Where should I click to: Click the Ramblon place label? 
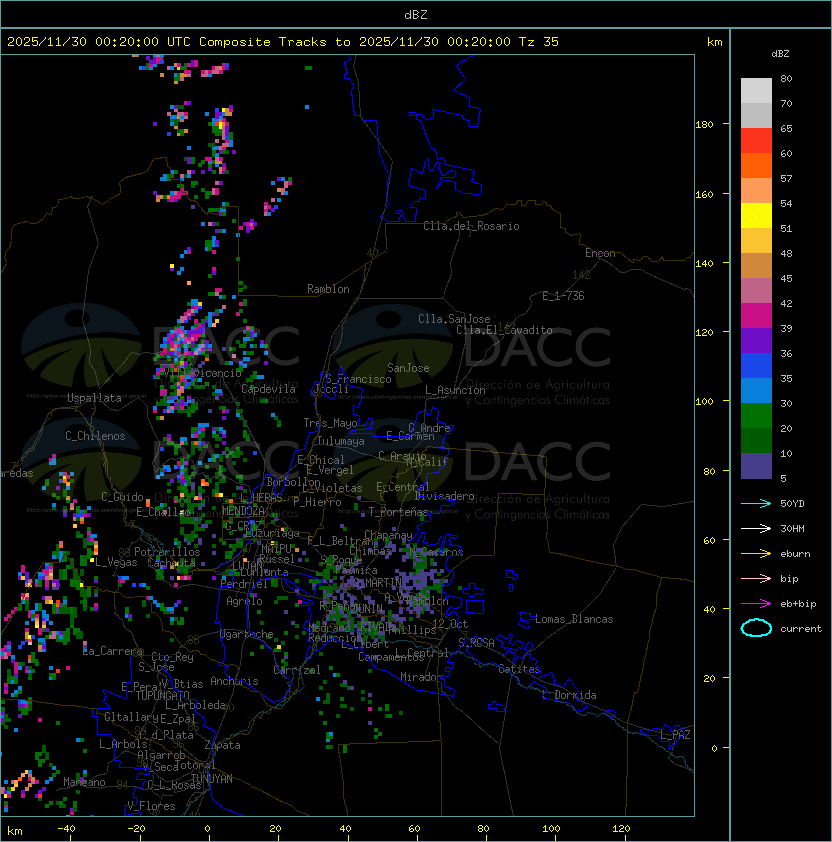tap(328, 289)
